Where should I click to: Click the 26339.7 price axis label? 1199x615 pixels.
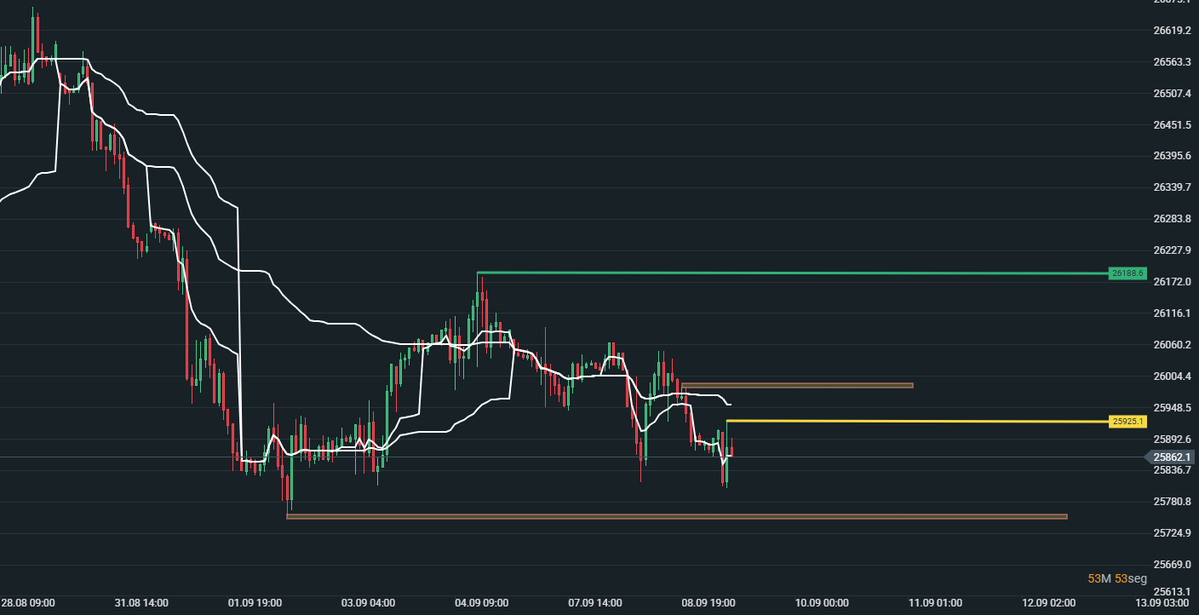pos(1171,187)
